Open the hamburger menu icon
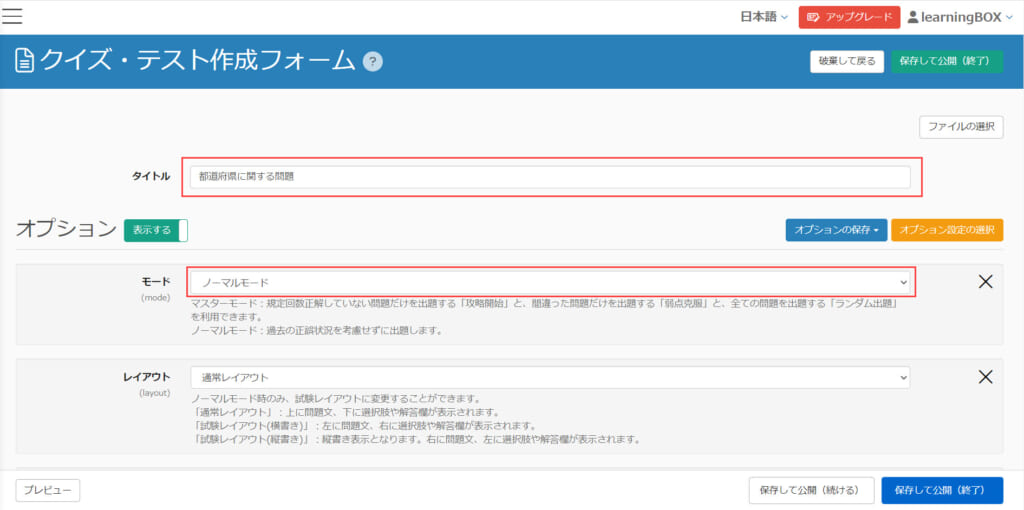The width and height of the screenshot is (1024, 510). click(x=13, y=15)
